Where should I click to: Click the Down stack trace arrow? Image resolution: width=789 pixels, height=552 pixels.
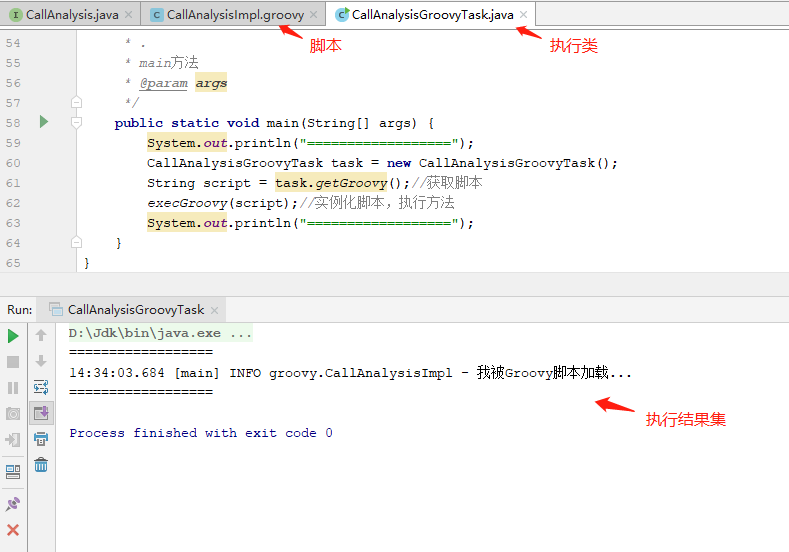pos(41,361)
